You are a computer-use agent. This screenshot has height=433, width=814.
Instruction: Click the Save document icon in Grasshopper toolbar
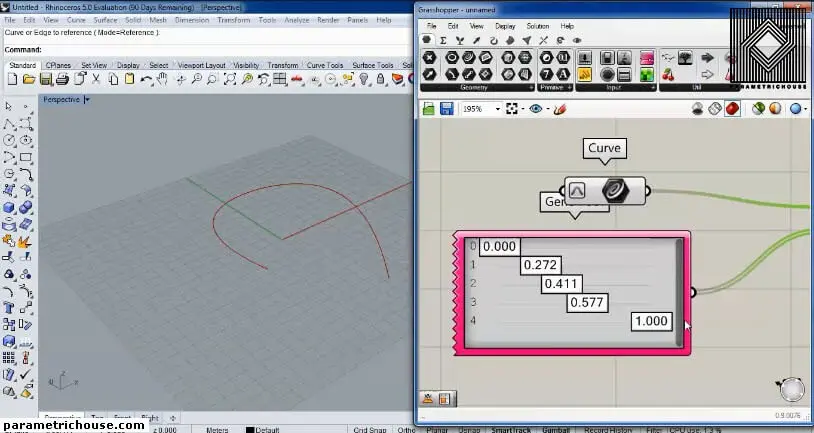447,108
